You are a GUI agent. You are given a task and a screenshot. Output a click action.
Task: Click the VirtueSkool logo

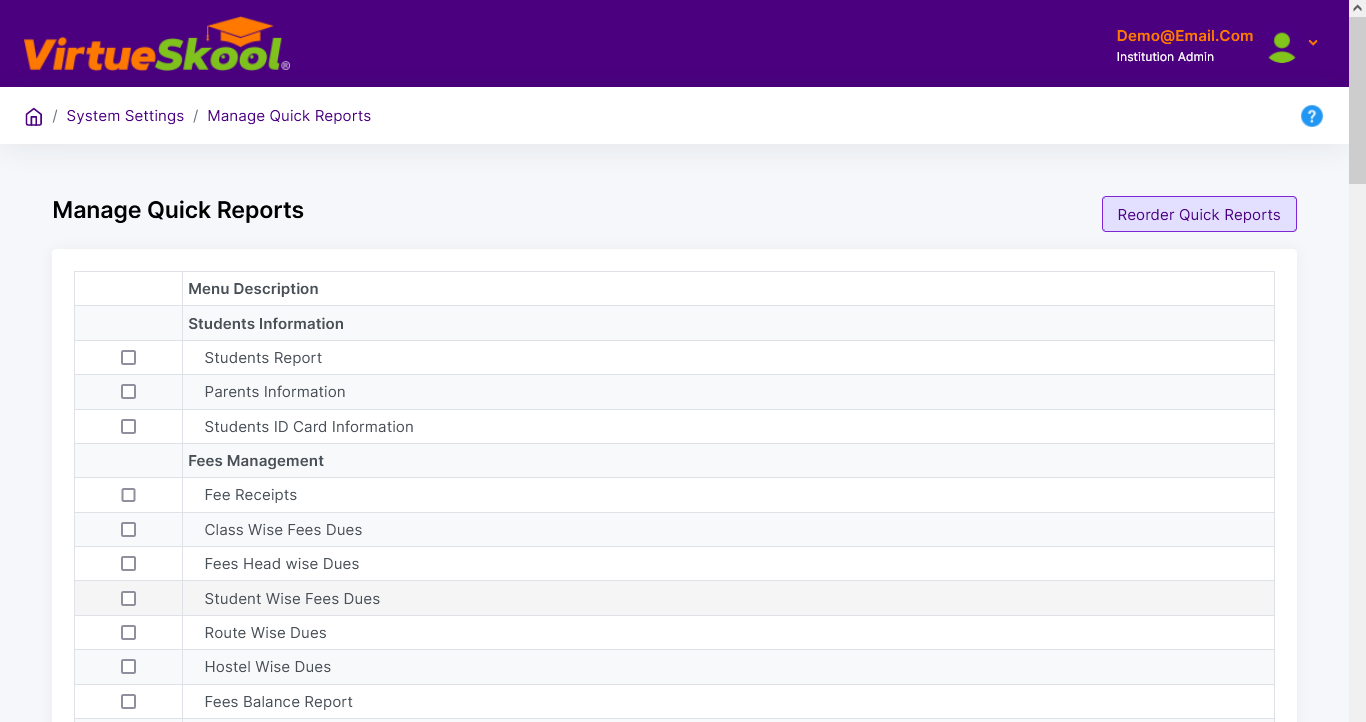pyautogui.click(x=157, y=45)
